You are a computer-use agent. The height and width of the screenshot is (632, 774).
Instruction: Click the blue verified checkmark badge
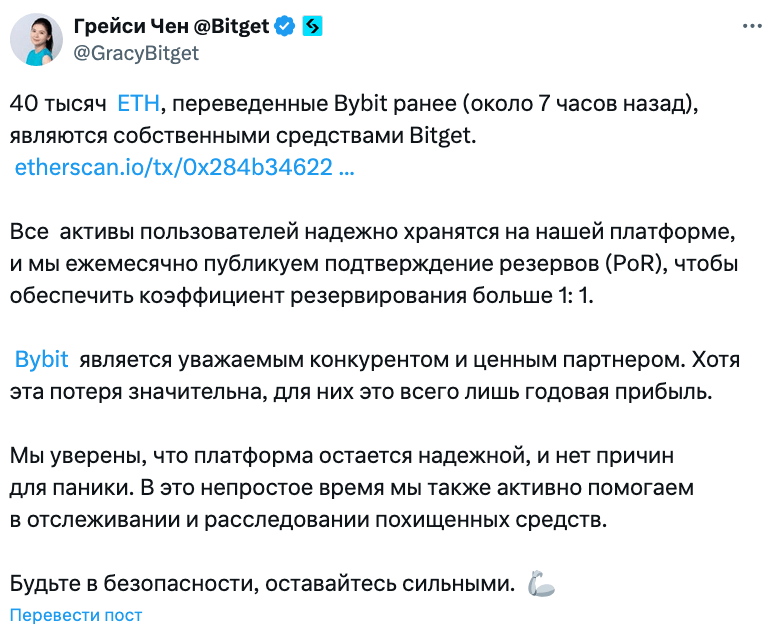coord(285,26)
